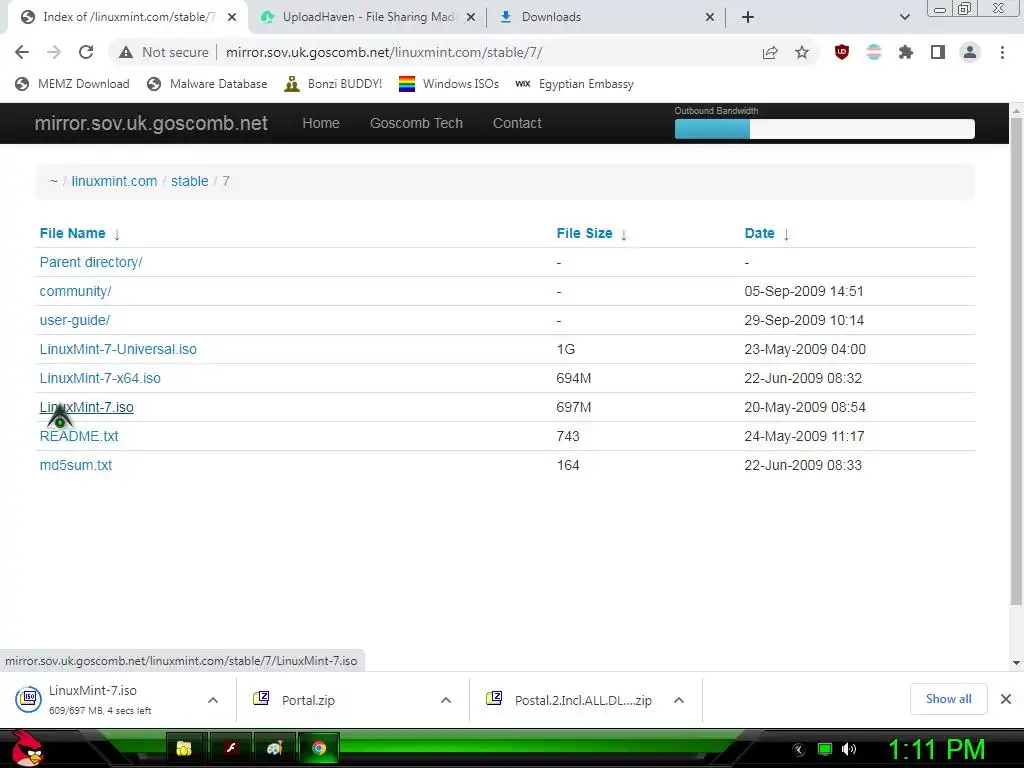Open the profile avatar menu
Screen dimensions: 1024x768
click(x=970, y=52)
